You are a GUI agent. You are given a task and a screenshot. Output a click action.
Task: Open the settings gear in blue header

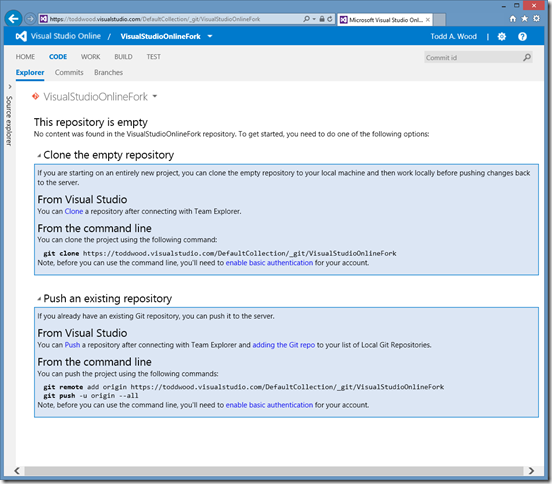tap(502, 37)
